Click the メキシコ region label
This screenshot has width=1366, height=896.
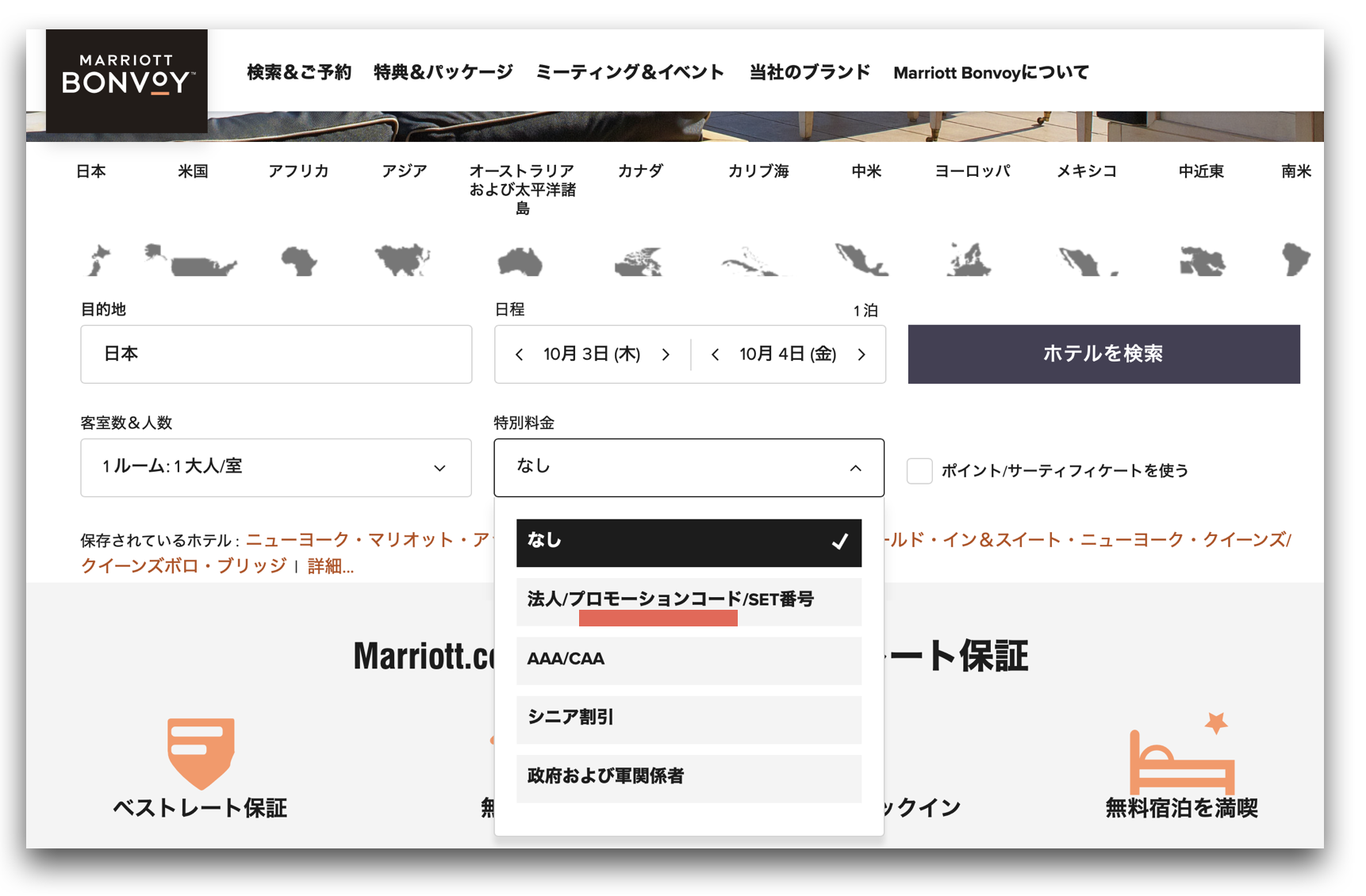point(1087,171)
